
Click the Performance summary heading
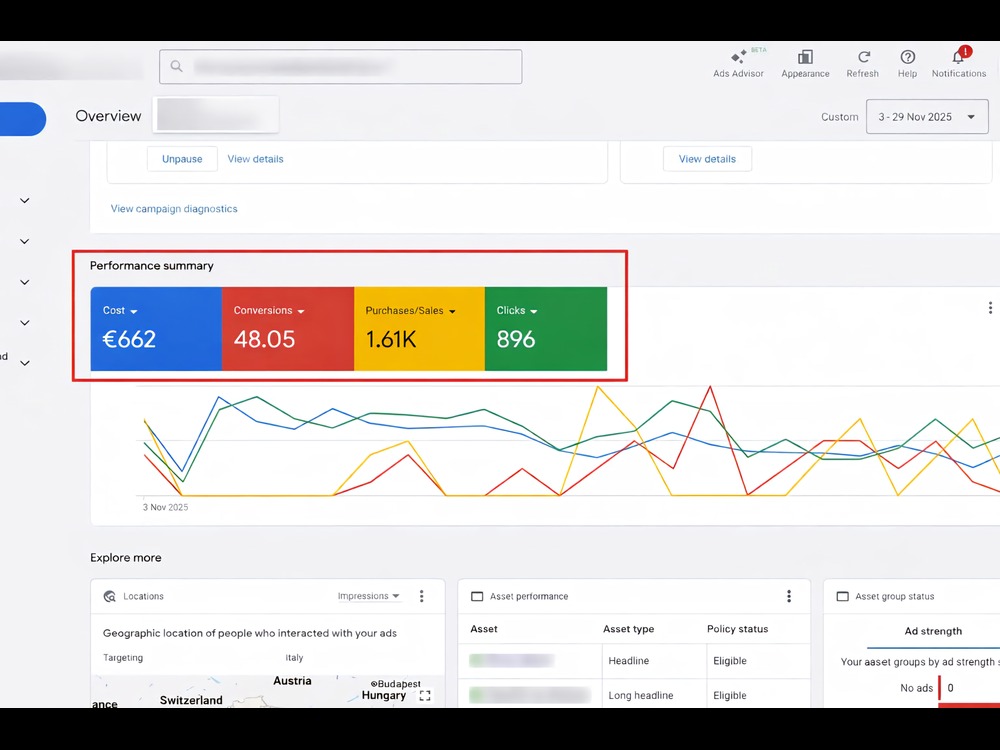pyautogui.click(x=152, y=266)
